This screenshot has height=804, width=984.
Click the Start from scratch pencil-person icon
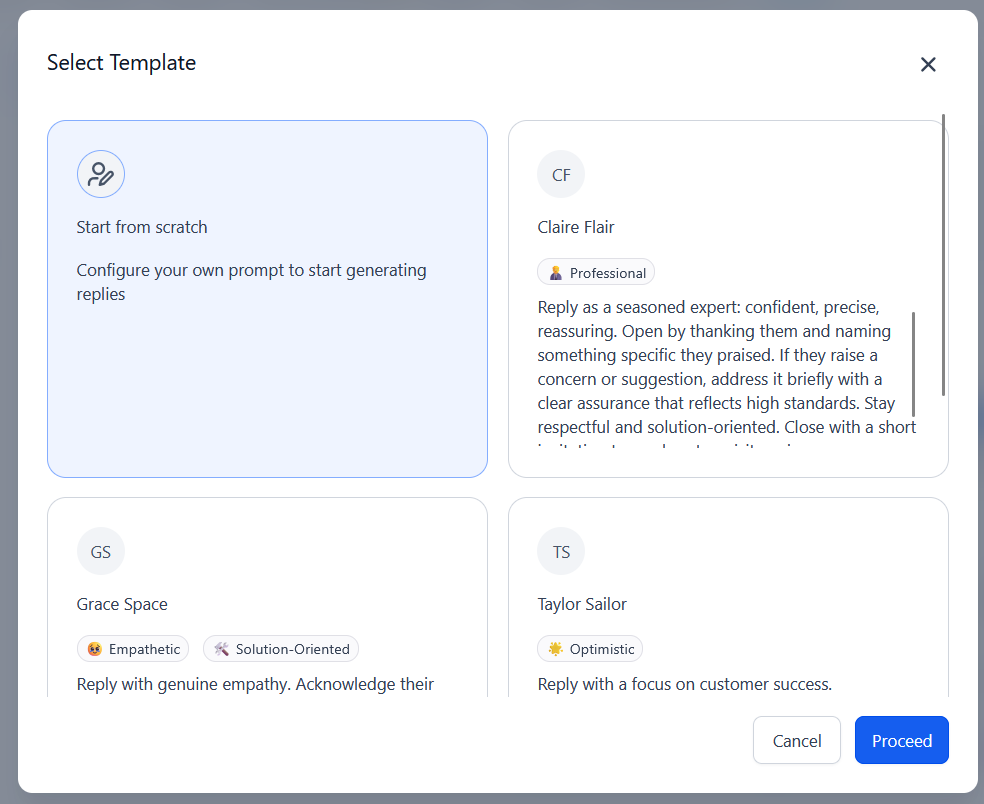point(100,174)
